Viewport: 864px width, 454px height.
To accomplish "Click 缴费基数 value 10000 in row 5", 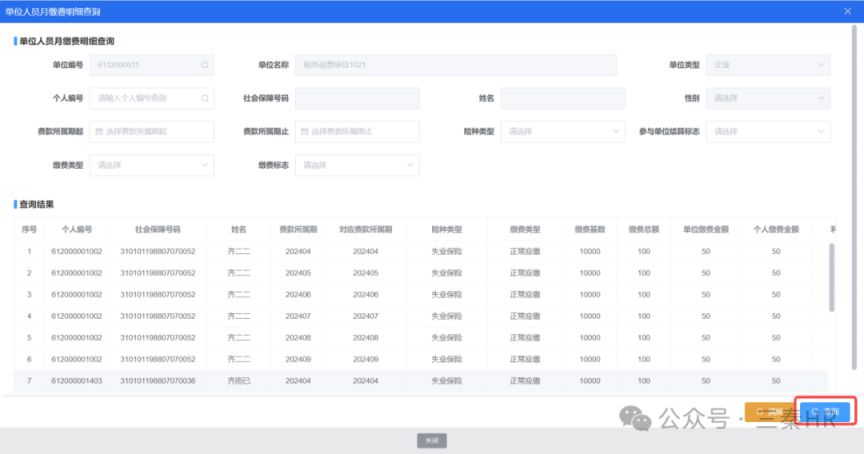I will pyautogui.click(x=590, y=337).
